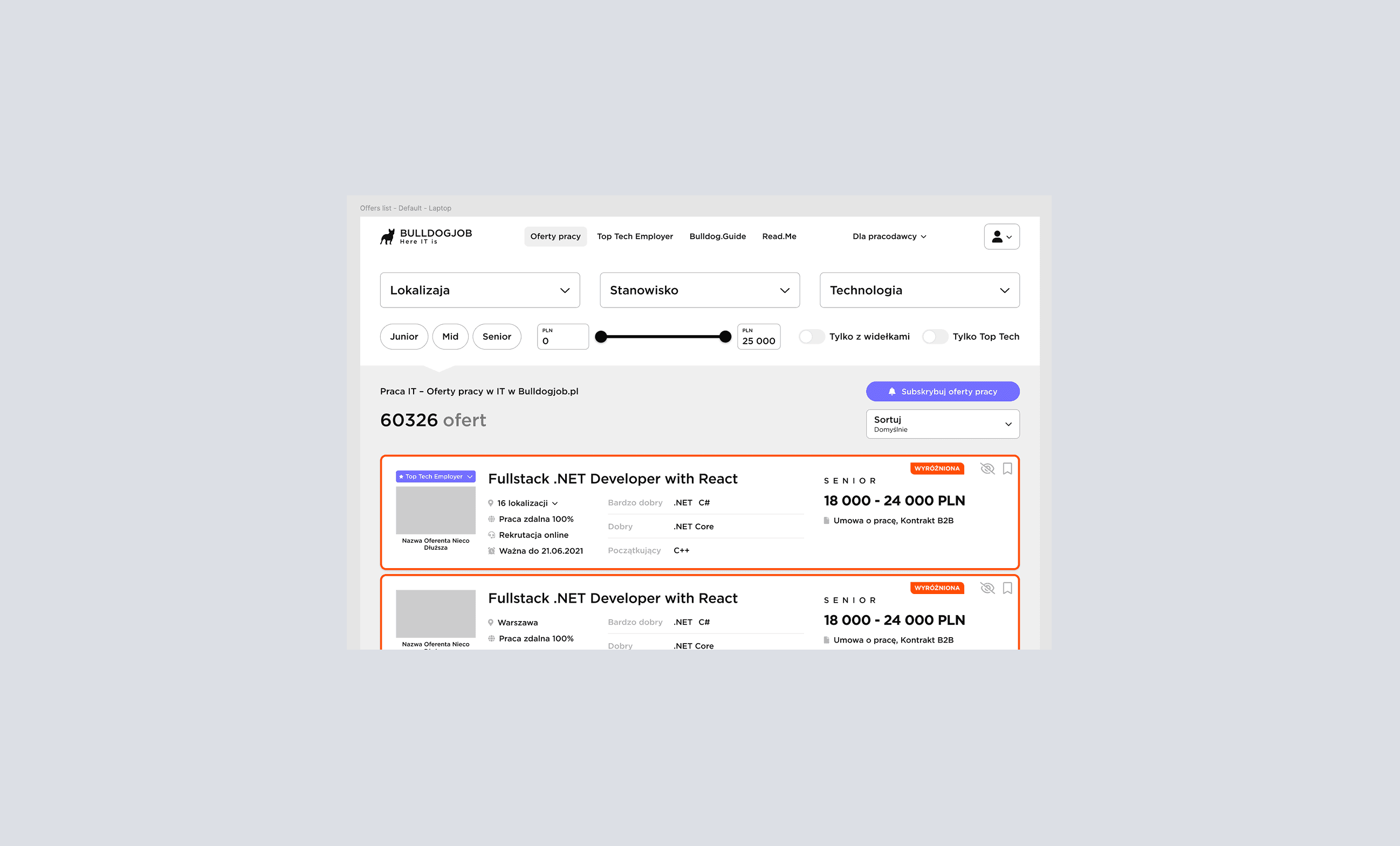Screen dimensions: 1400x846
Task: Click the Bulldogjob dog logo
Action: click(388, 236)
